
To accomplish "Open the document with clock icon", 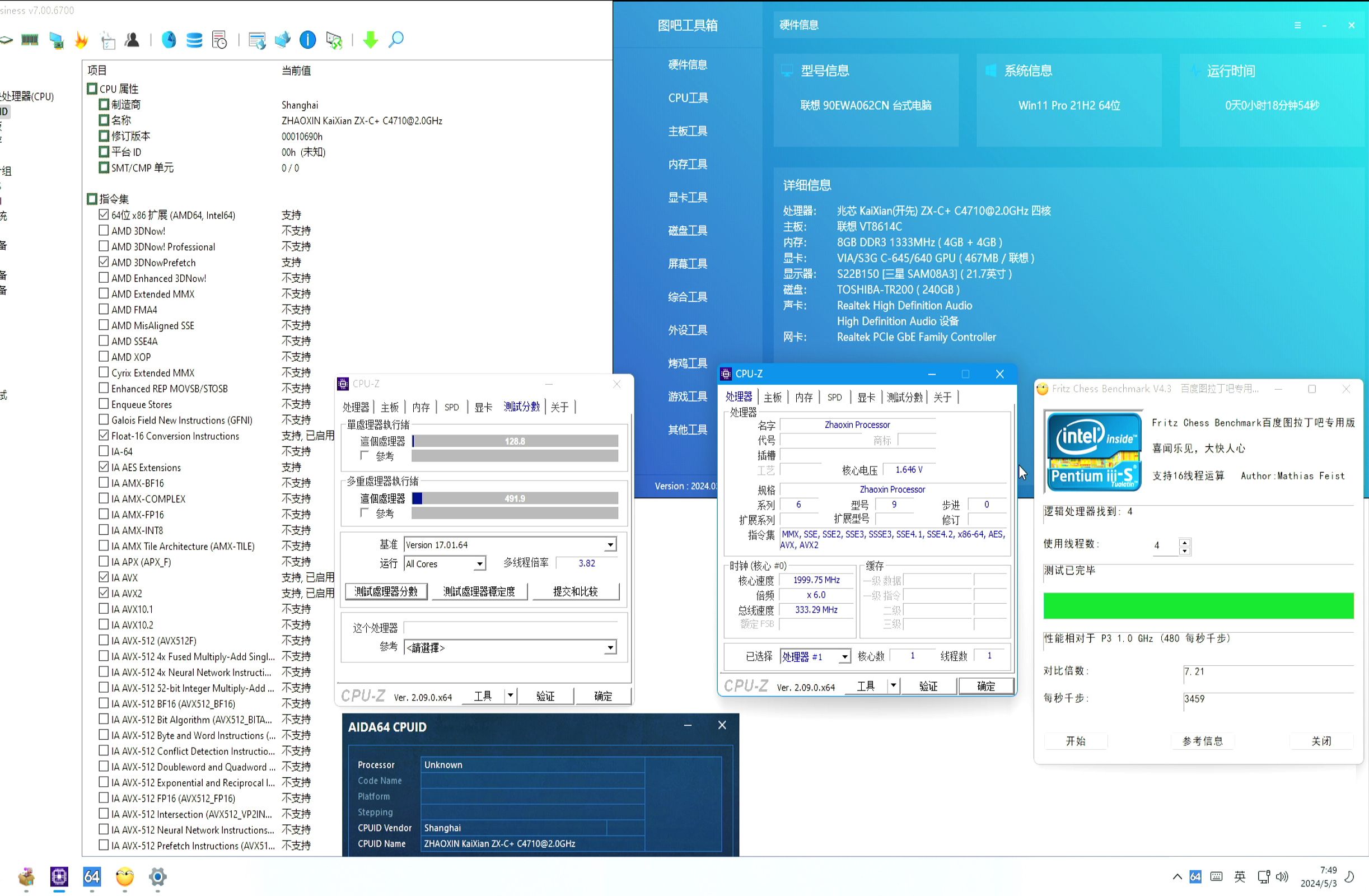I will point(219,40).
